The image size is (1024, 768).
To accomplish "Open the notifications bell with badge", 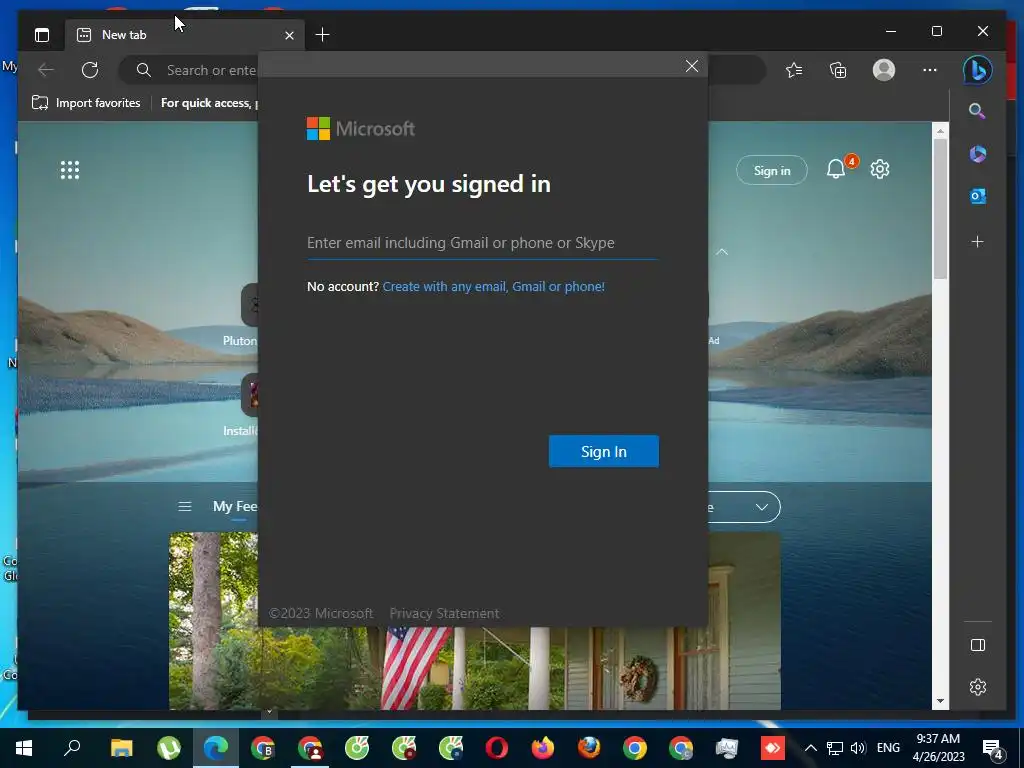I will (x=837, y=169).
